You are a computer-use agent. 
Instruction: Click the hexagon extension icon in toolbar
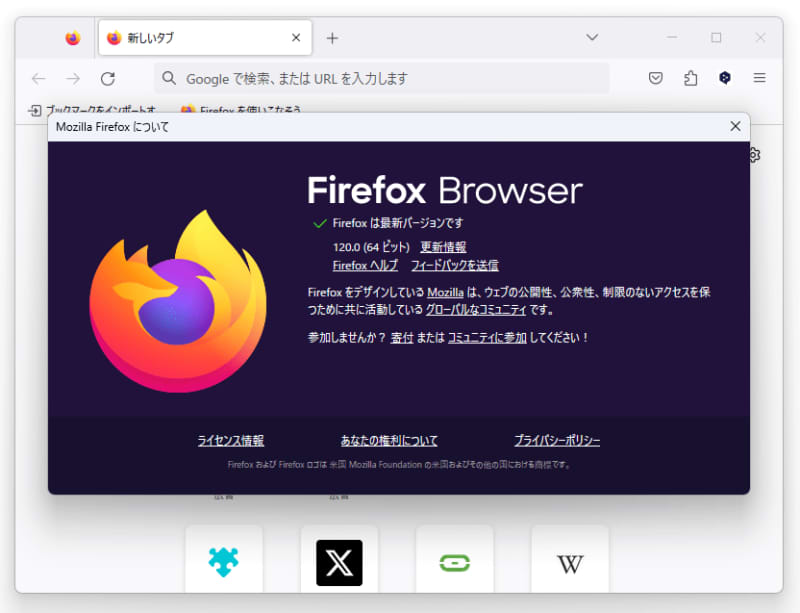click(724, 78)
